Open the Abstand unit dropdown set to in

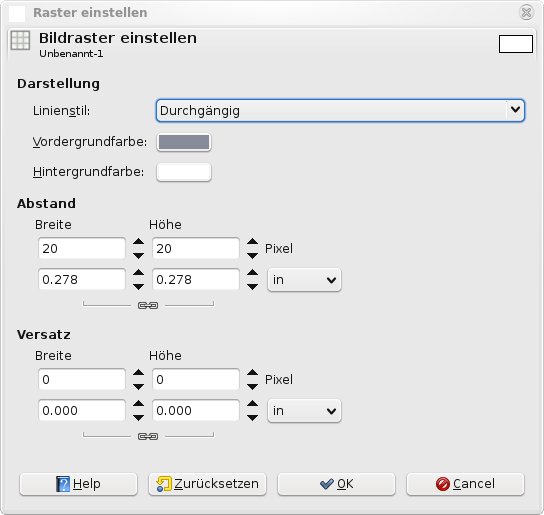pyautogui.click(x=304, y=280)
